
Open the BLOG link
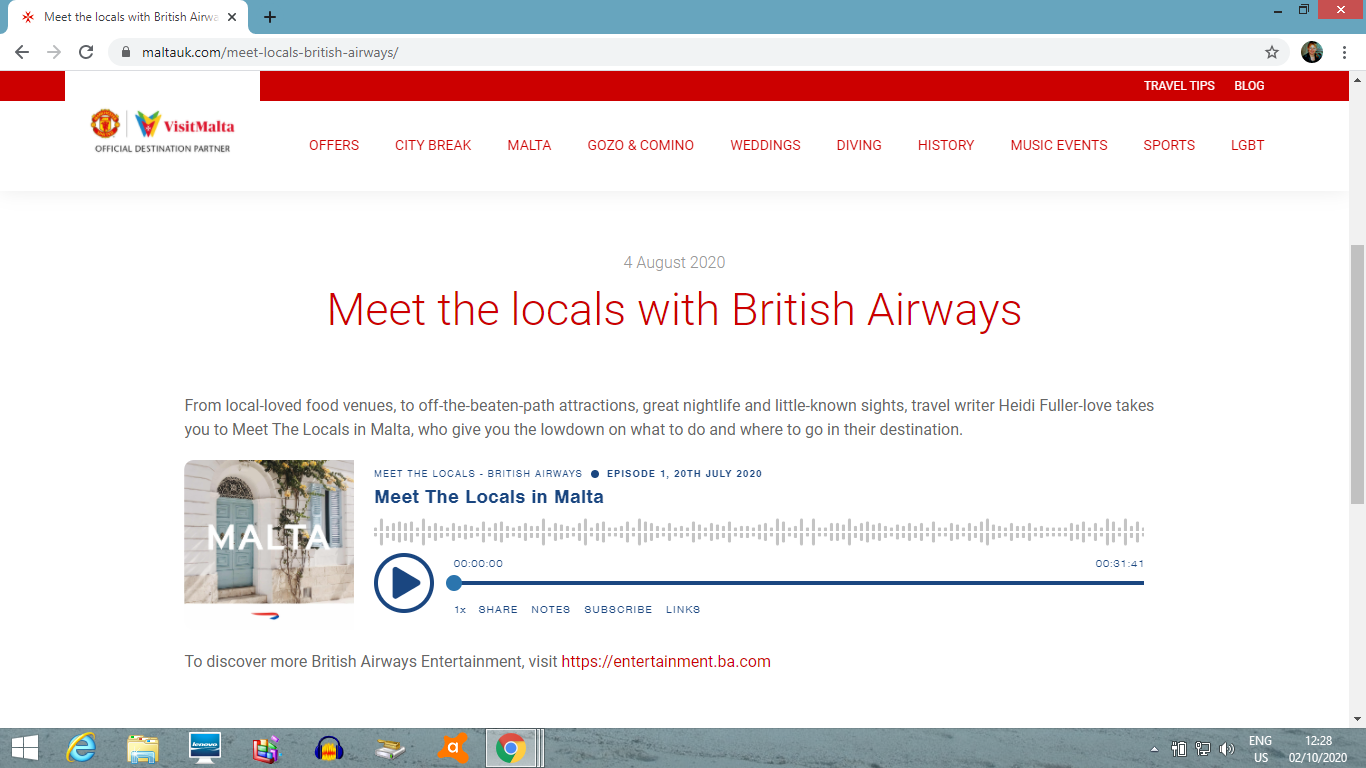(1249, 86)
